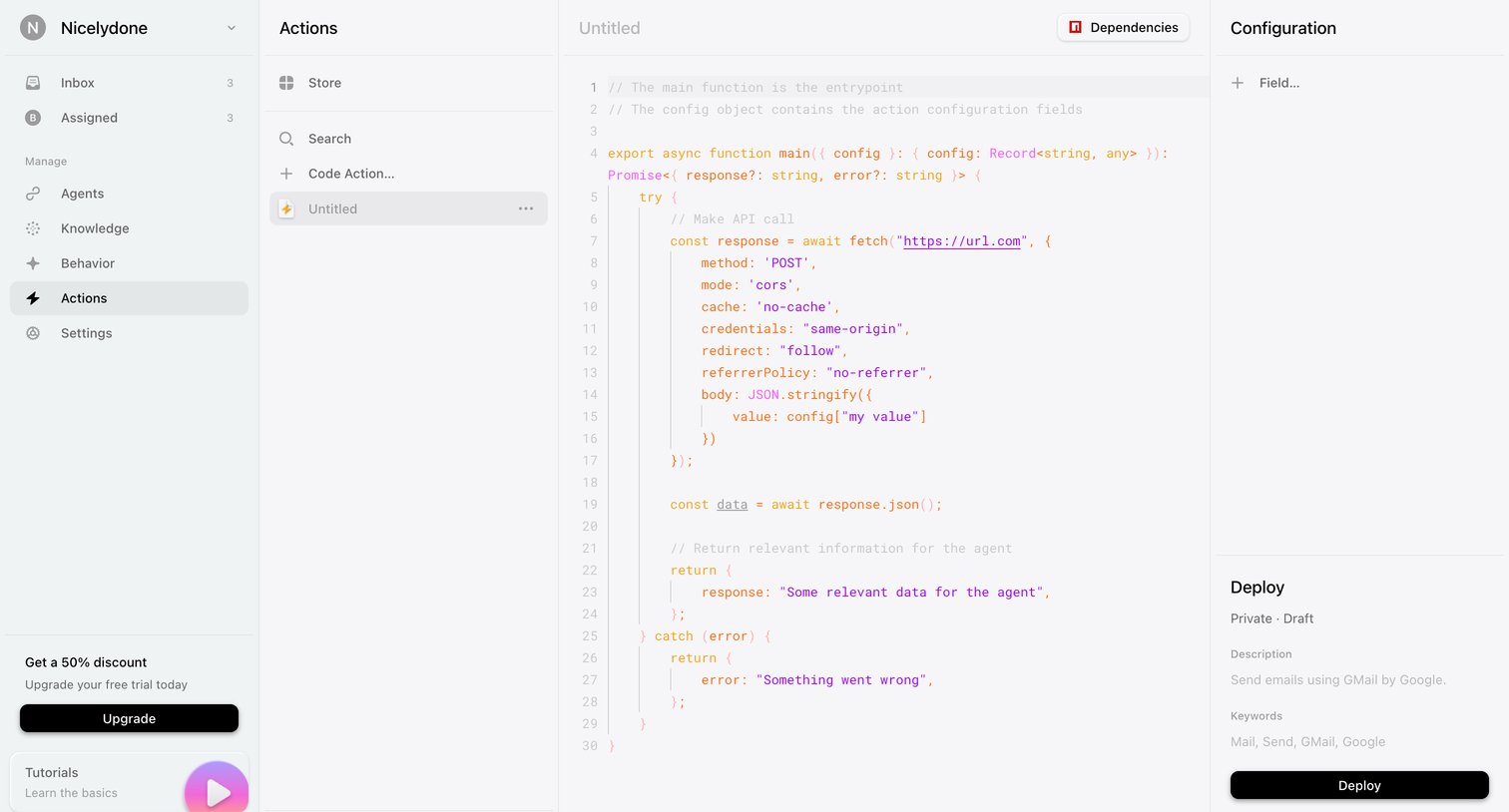The image size is (1509, 812).
Task: Click the plus icon next to Field
Action: [1238, 83]
